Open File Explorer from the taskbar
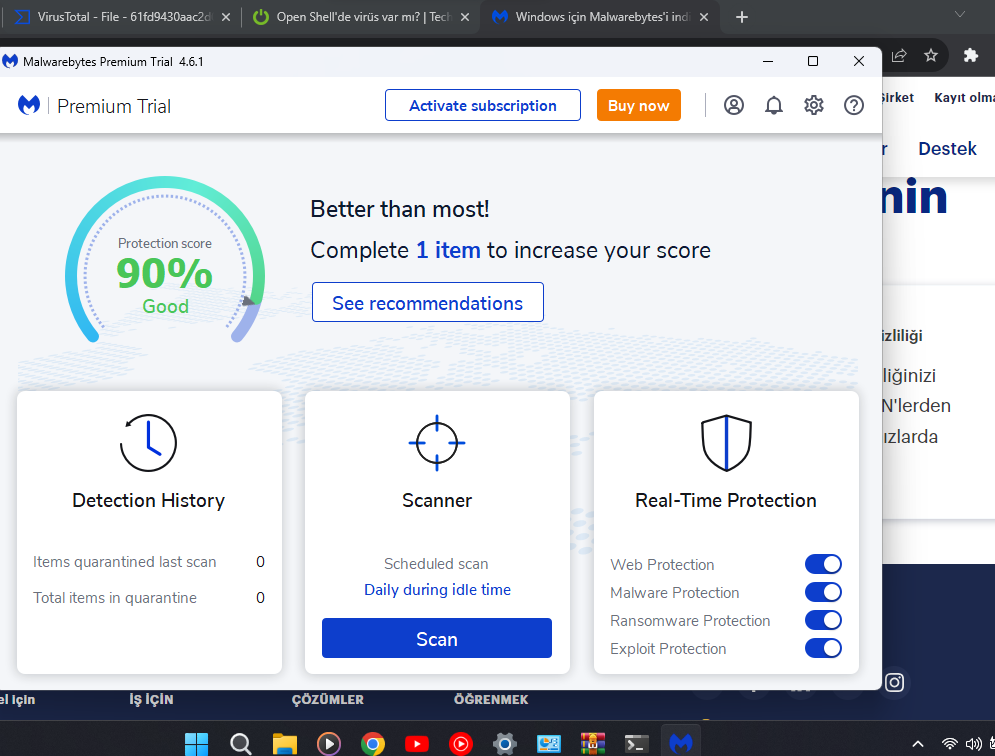This screenshot has height=756, width=995. coord(284,743)
